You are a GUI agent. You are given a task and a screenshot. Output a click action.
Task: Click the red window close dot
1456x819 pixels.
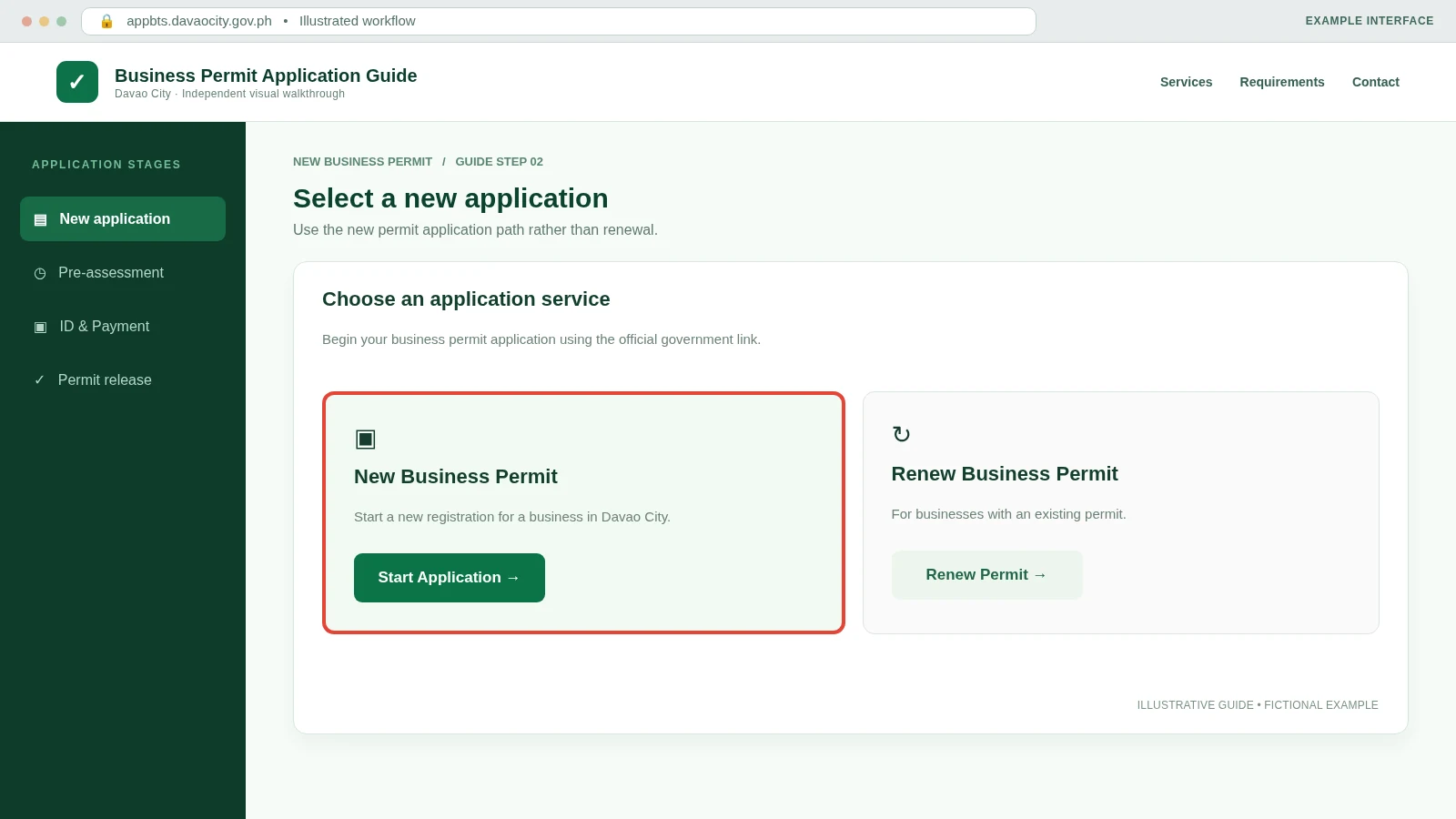tap(26, 21)
